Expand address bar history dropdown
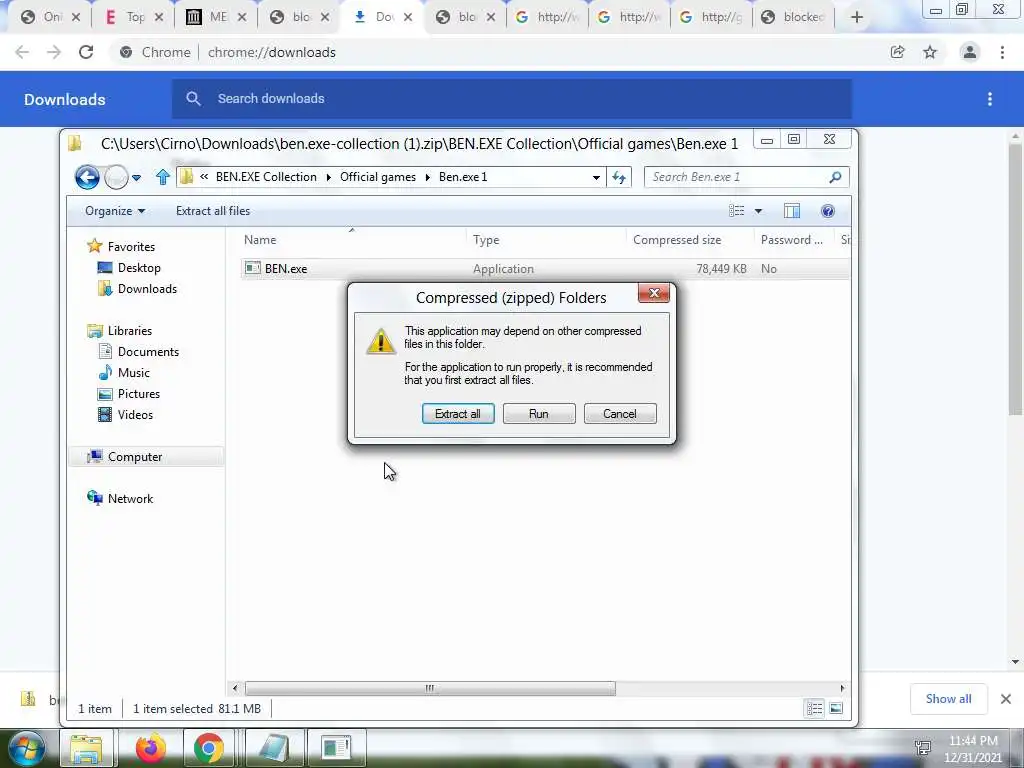This screenshot has height=768, width=1024. coord(596,178)
